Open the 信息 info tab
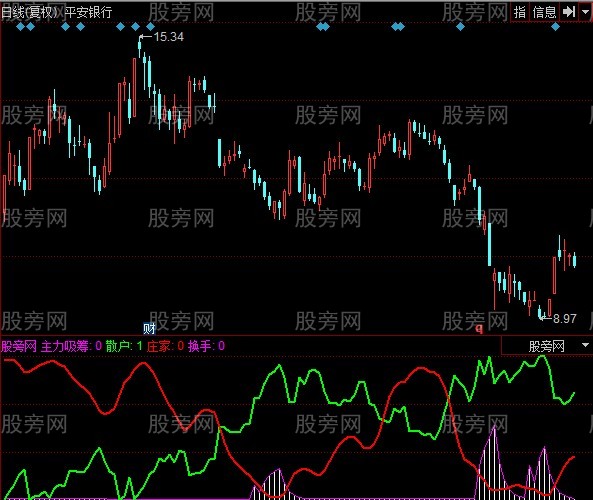Viewport: 593px width, 500px height. [x=544, y=12]
